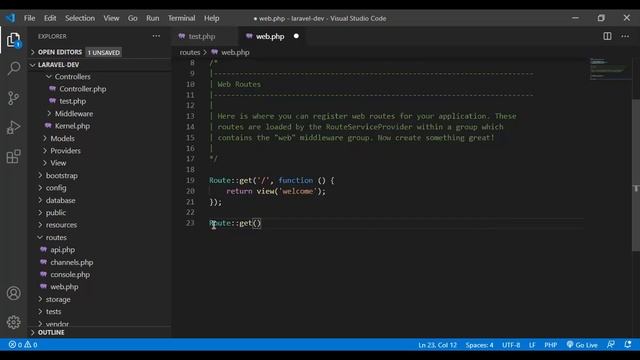The height and width of the screenshot is (360, 640).
Task: Open web.php in the explorer tree
Action: coord(64,287)
